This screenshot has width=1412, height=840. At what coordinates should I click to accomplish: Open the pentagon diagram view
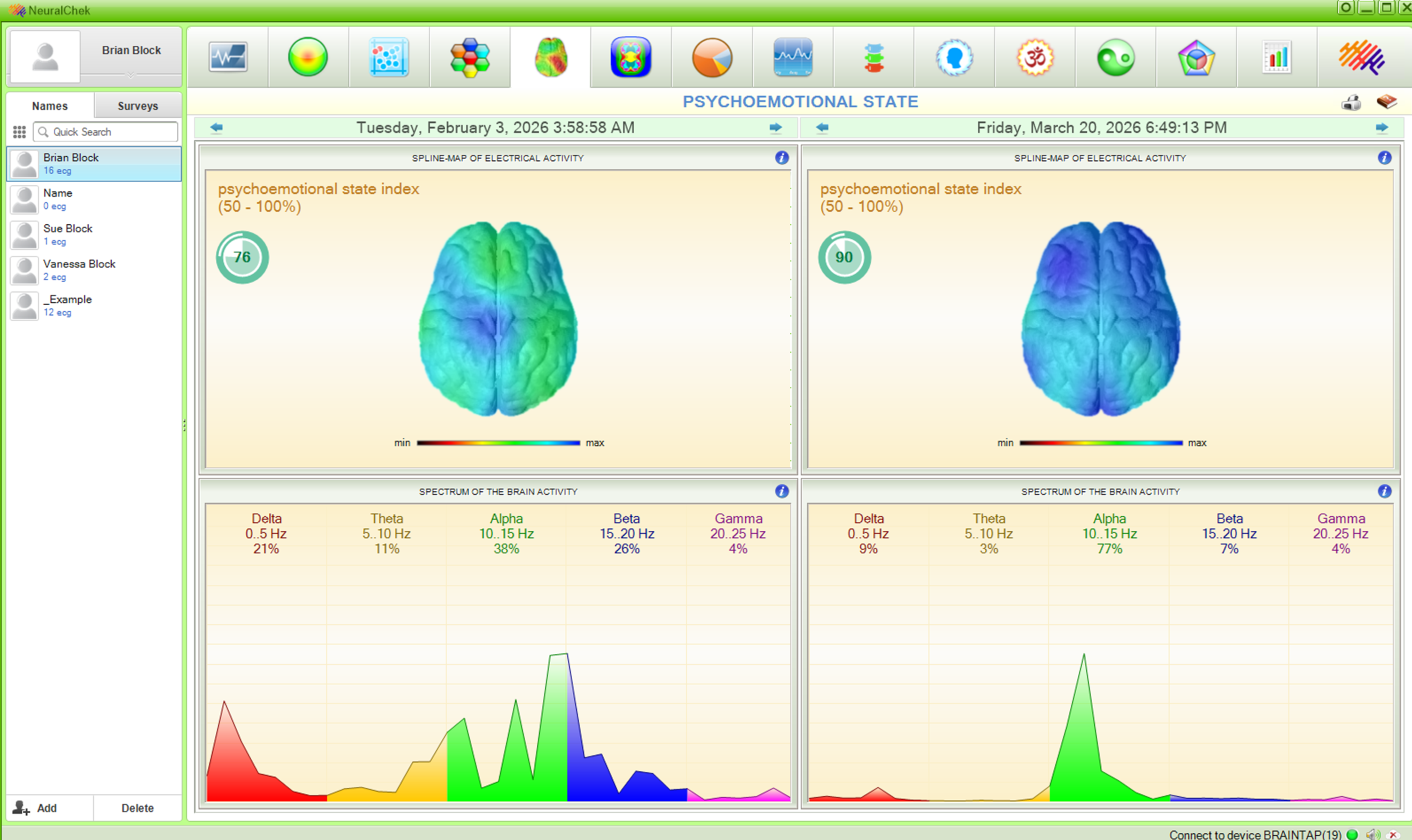click(x=1196, y=56)
